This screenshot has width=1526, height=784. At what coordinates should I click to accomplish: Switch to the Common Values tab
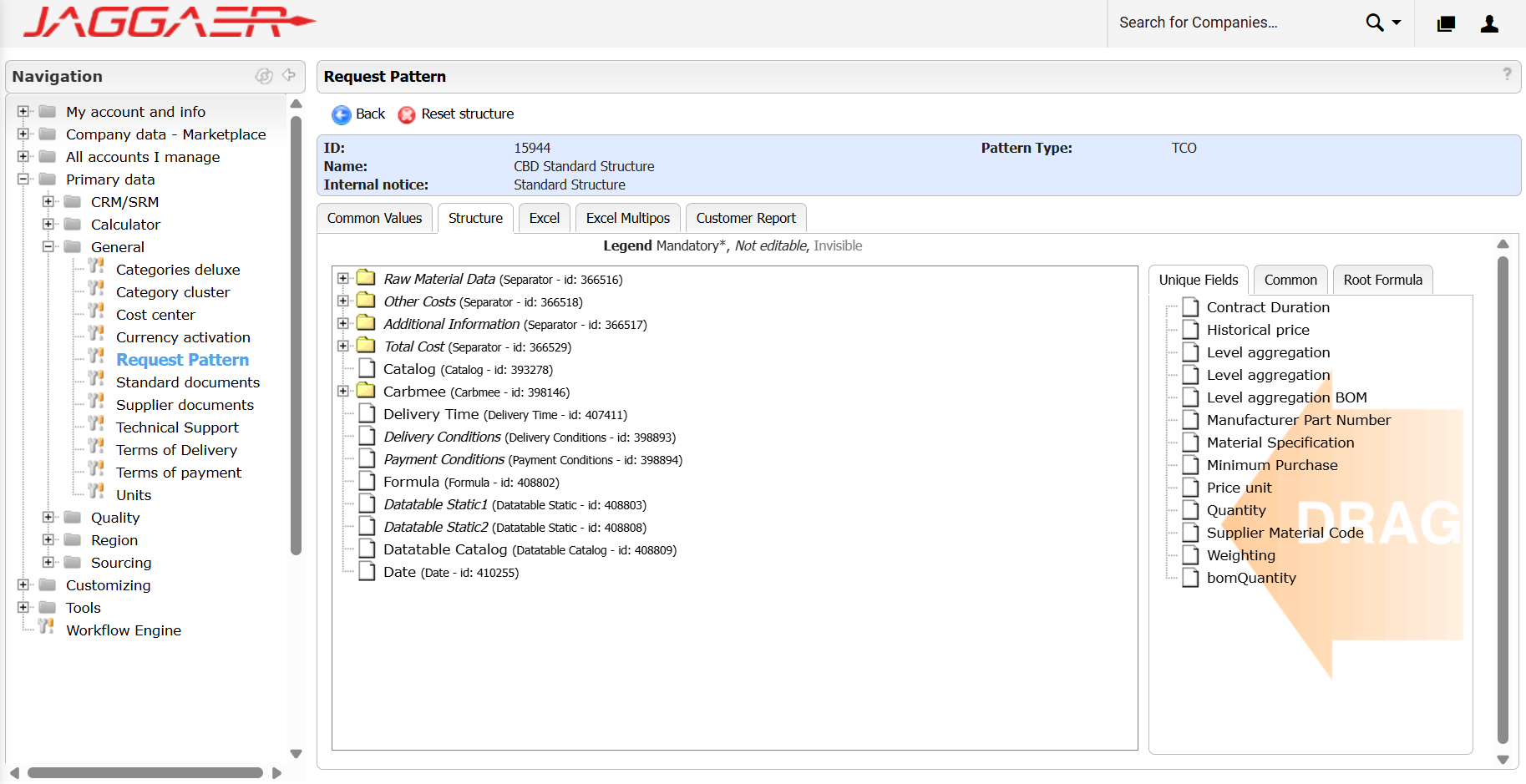pyautogui.click(x=374, y=218)
